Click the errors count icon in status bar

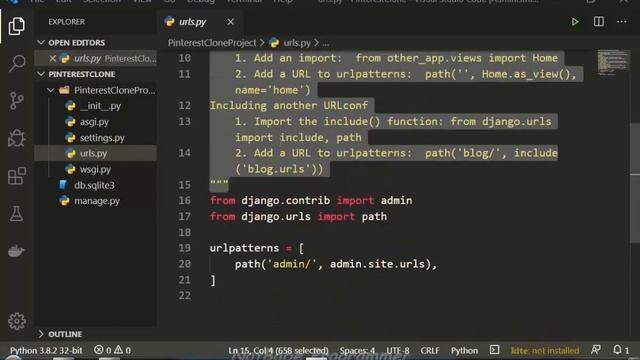click(98, 350)
